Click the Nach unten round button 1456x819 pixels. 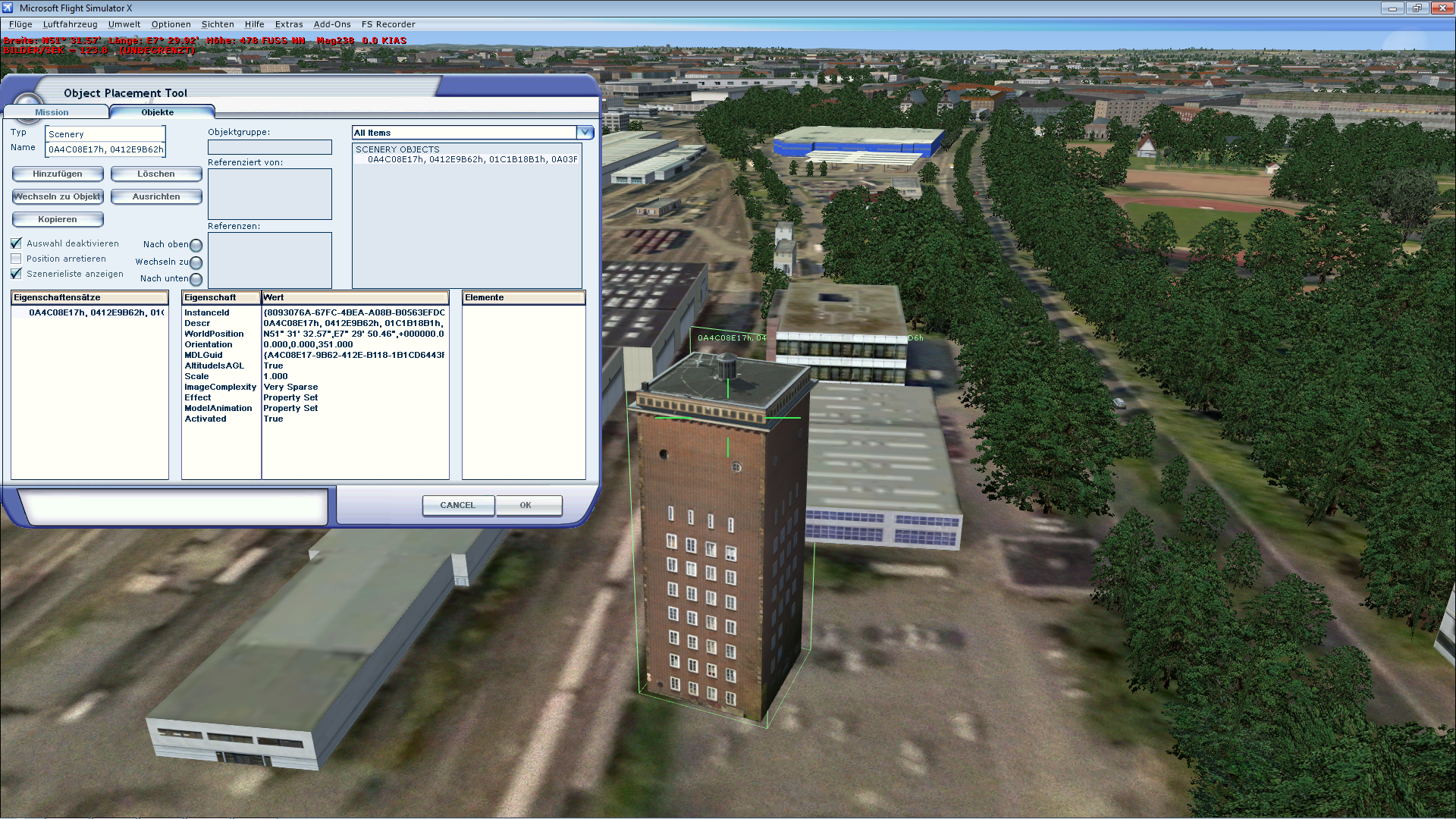tap(196, 279)
